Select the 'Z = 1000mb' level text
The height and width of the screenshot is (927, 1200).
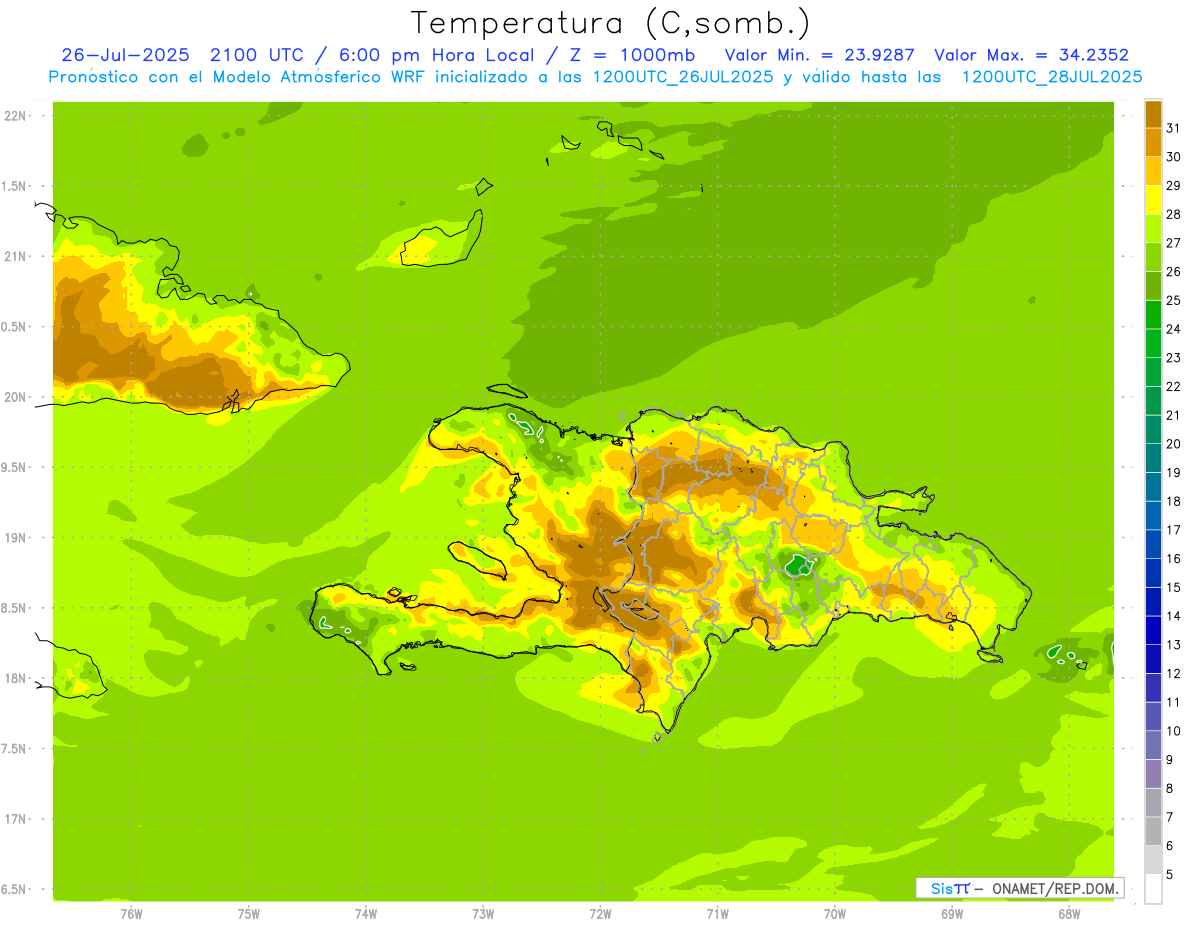point(630,55)
